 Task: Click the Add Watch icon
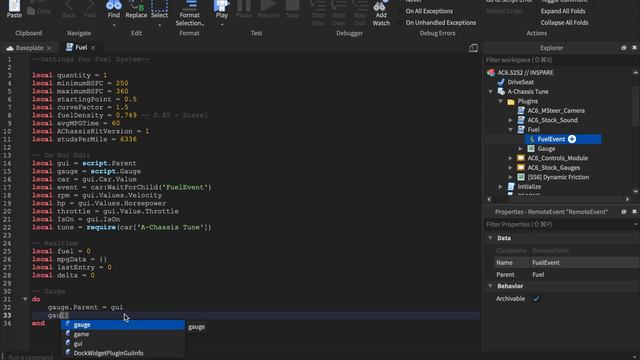380,6
